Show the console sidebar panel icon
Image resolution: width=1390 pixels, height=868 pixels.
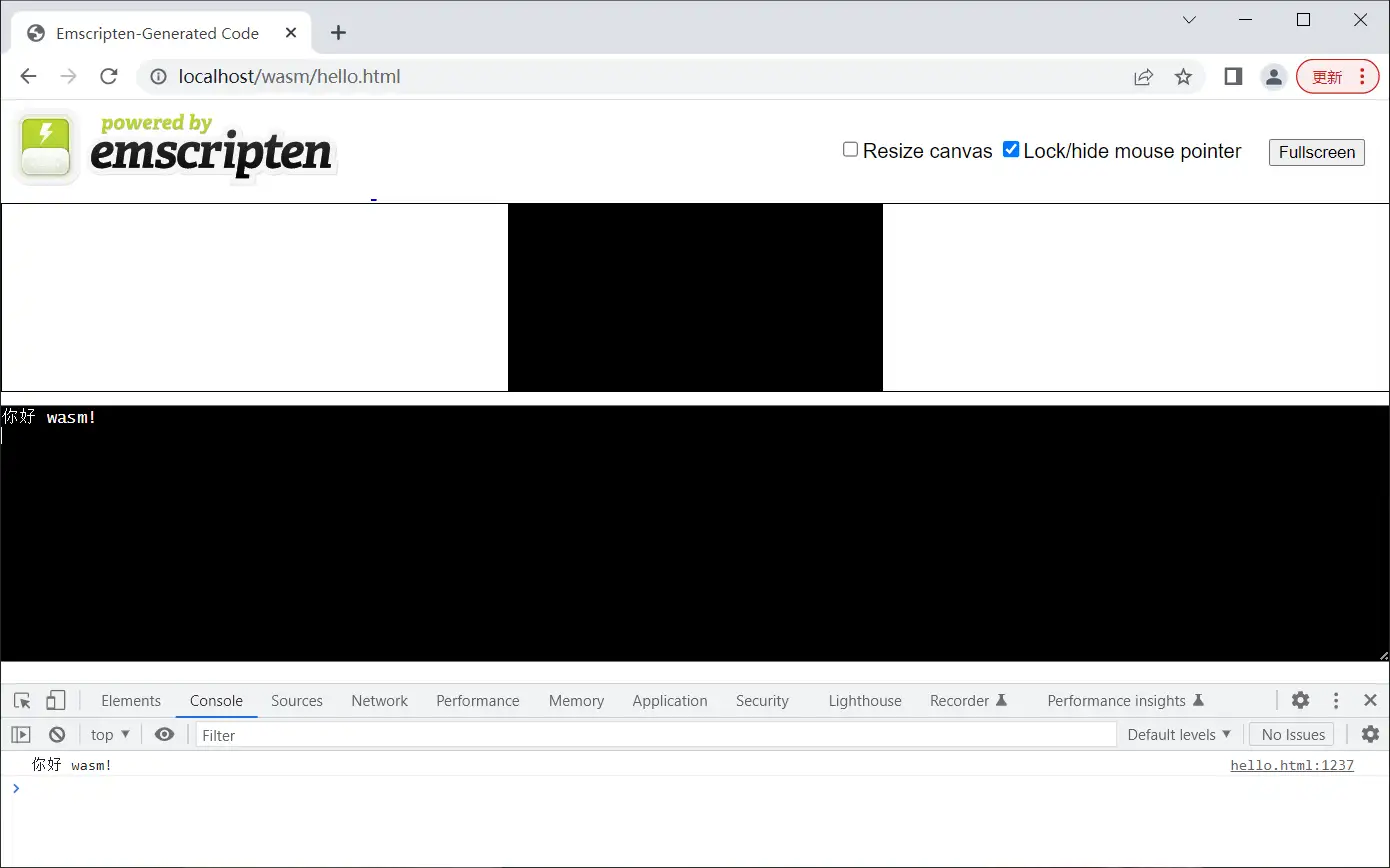click(21, 734)
